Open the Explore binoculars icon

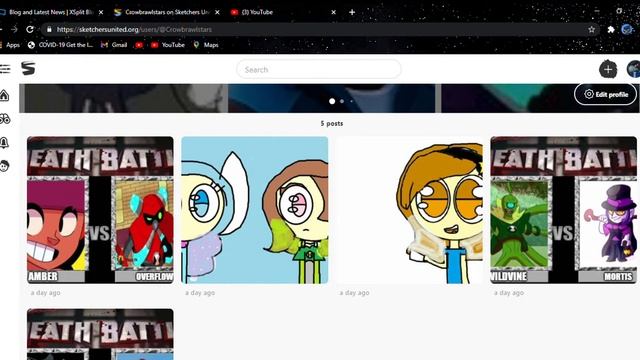point(4,119)
